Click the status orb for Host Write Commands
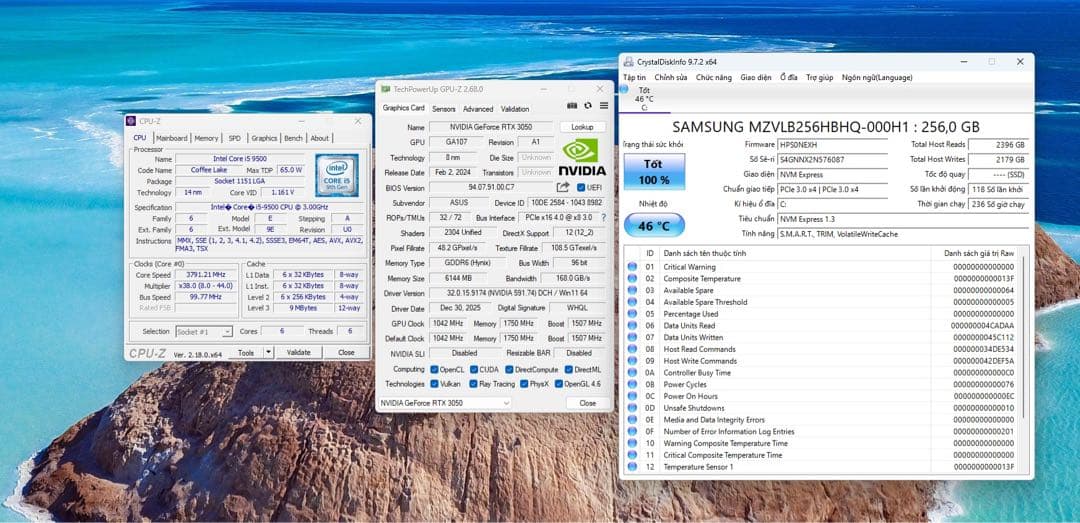Screen dimensions: 1080x523 [x=632, y=361]
